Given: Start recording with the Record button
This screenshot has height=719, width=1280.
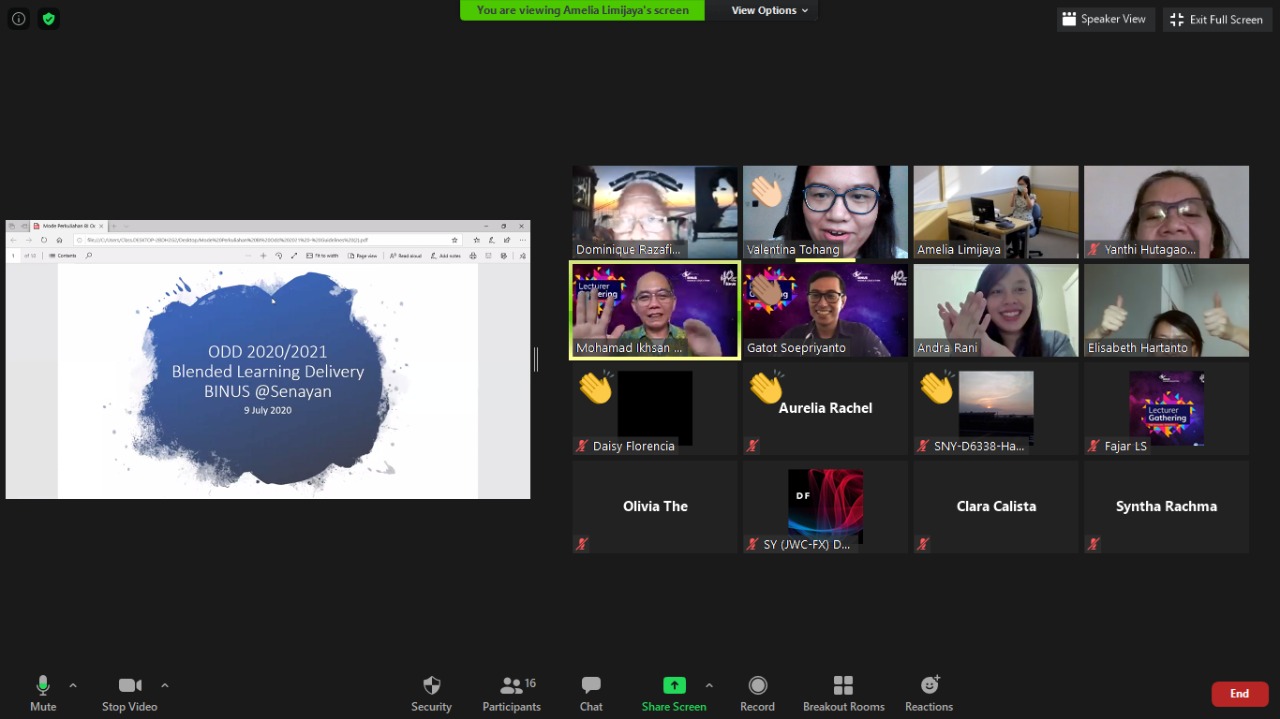Looking at the screenshot, I should pyautogui.click(x=757, y=692).
